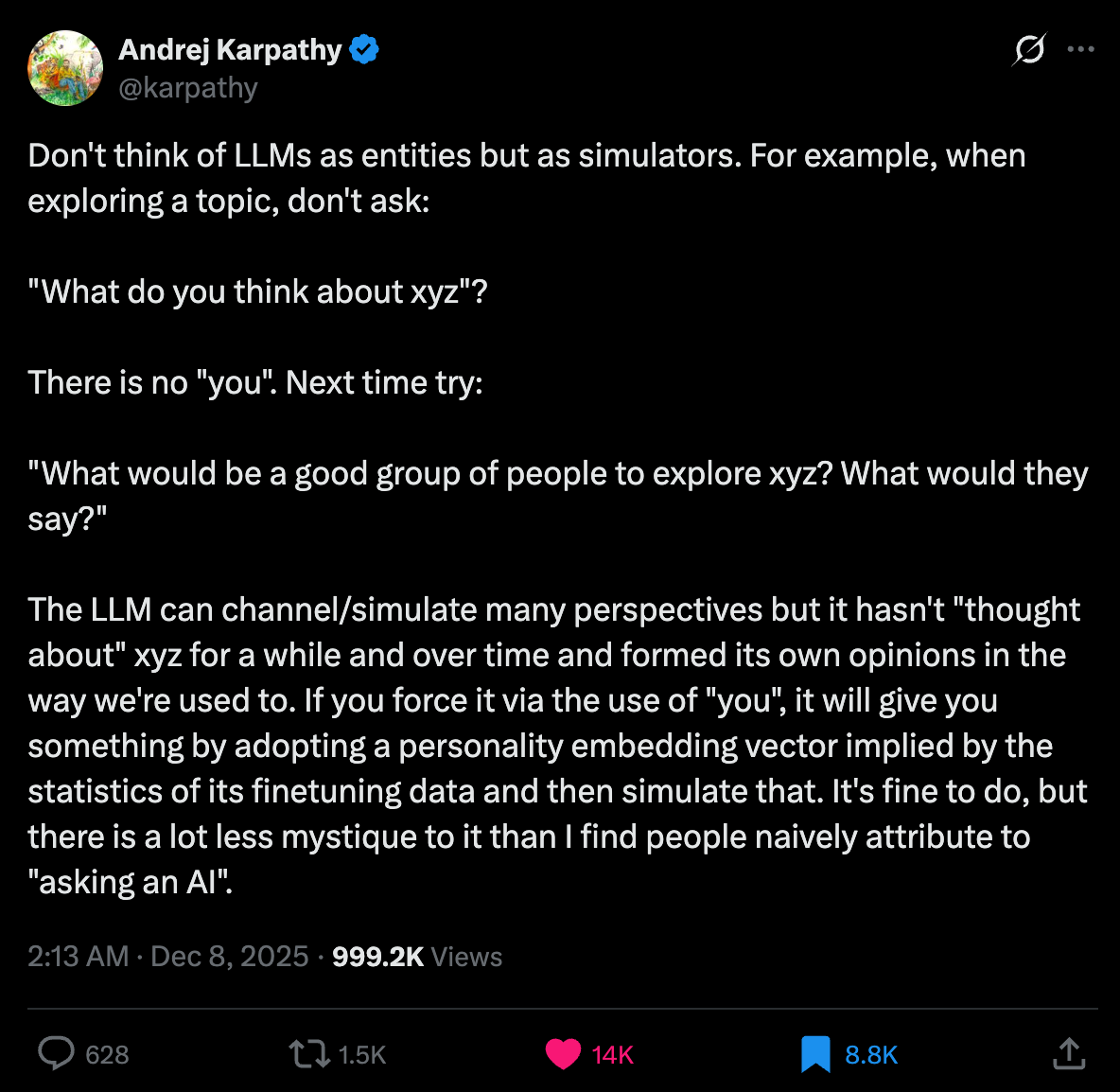Viewport: 1120px width, 1092px height.
Task: Click the 1.5K reposts count
Action: tap(361, 1055)
